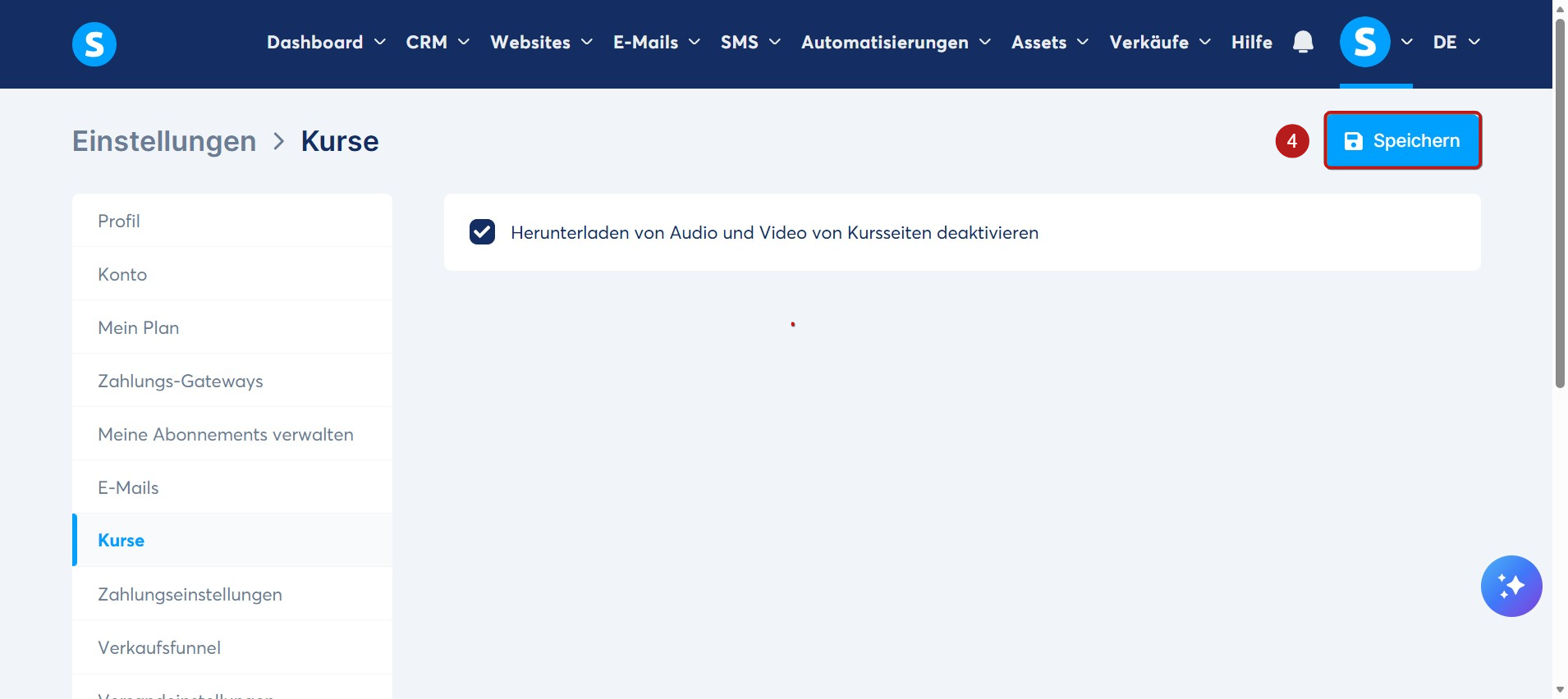Open the Profil settings page
The width and height of the screenshot is (1568, 699).
coord(232,221)
